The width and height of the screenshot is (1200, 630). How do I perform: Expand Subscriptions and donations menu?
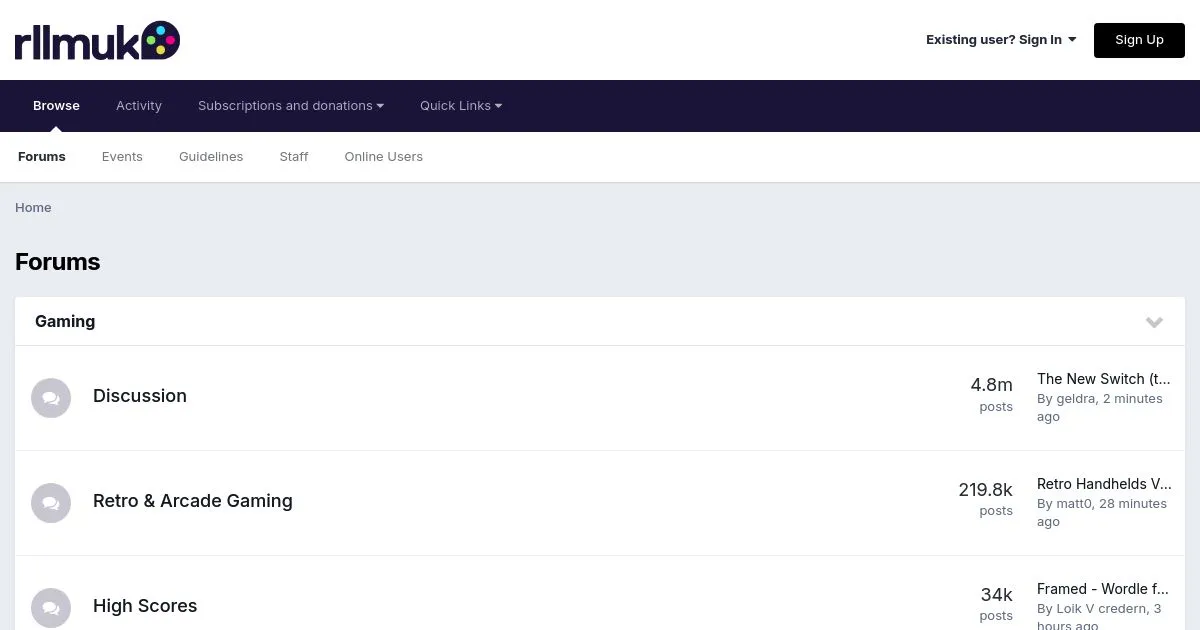point(290,106)
